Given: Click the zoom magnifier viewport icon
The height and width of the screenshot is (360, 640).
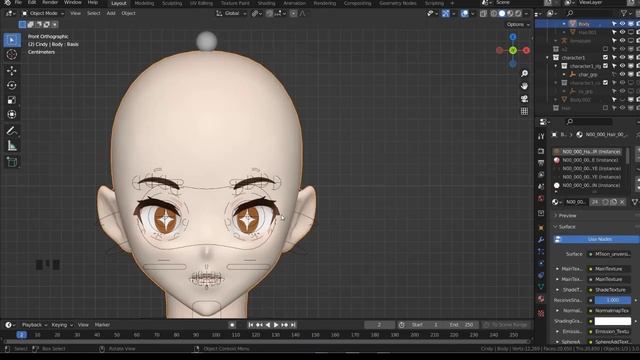Looking at the screenshot, I should pos(524,73).
